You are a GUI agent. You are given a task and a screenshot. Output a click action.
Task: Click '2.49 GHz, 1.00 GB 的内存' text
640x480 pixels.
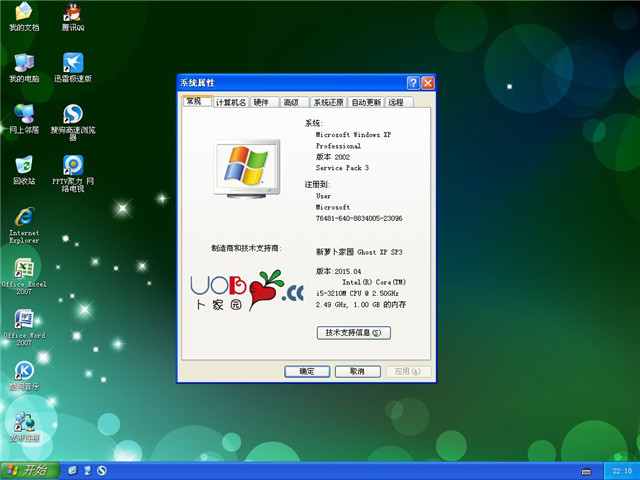coord(360,304)
